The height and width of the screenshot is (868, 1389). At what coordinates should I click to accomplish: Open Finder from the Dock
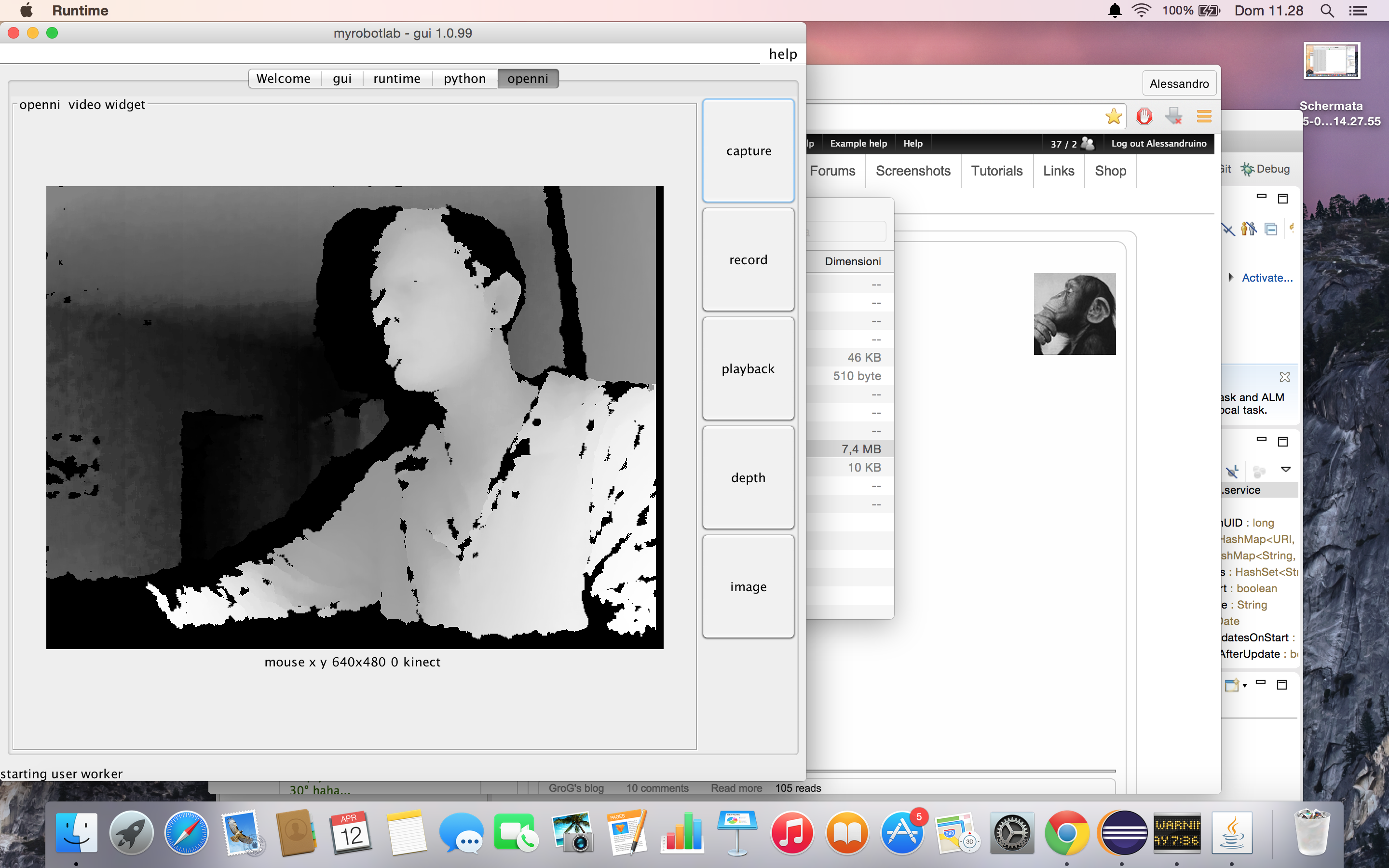(x=76, y=833)
